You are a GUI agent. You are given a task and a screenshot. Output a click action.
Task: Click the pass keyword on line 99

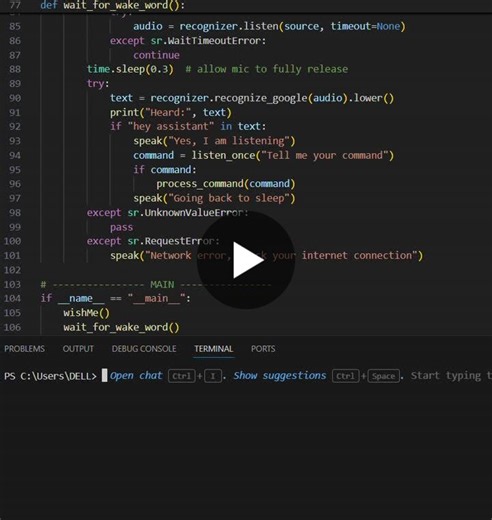121,227
